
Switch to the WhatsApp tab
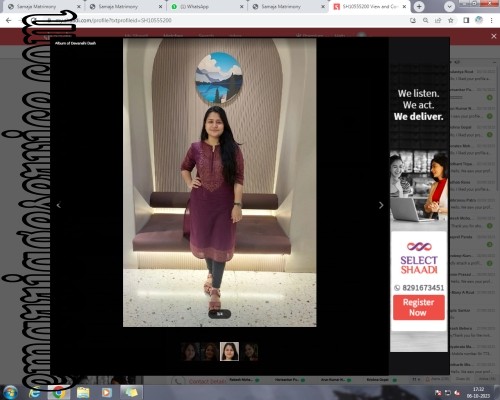(207, 6)
